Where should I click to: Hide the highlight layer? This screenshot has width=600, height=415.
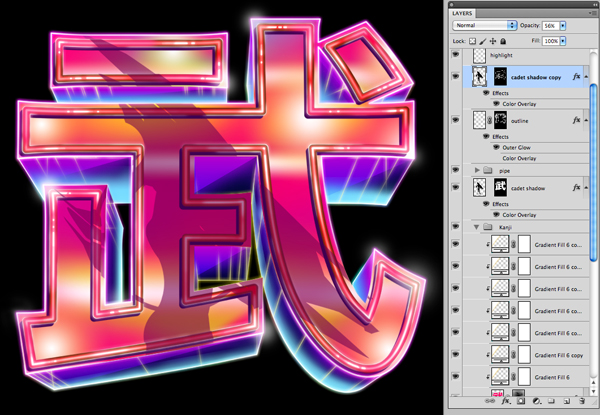click(455, 55)
